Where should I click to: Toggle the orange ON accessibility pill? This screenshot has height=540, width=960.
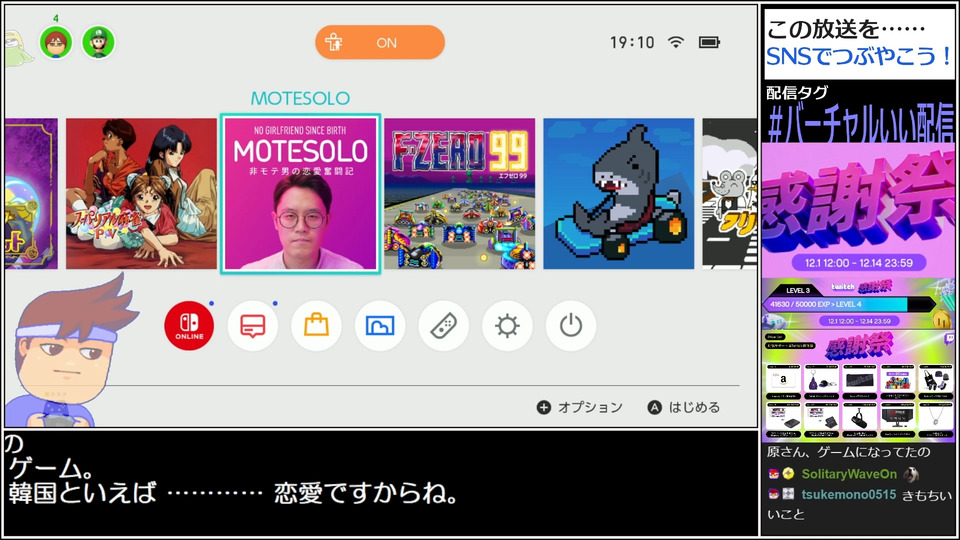point(380,42)
